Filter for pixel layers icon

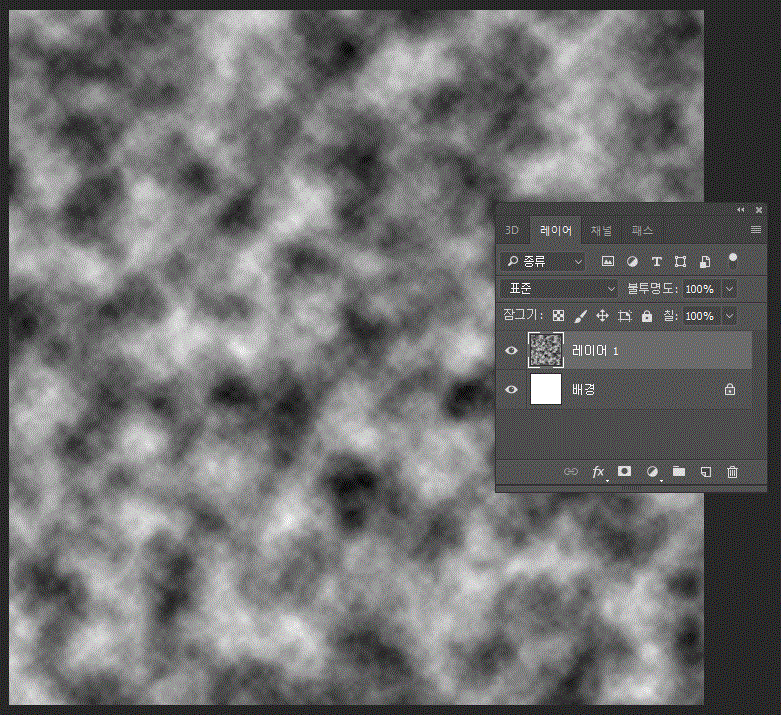608,261
